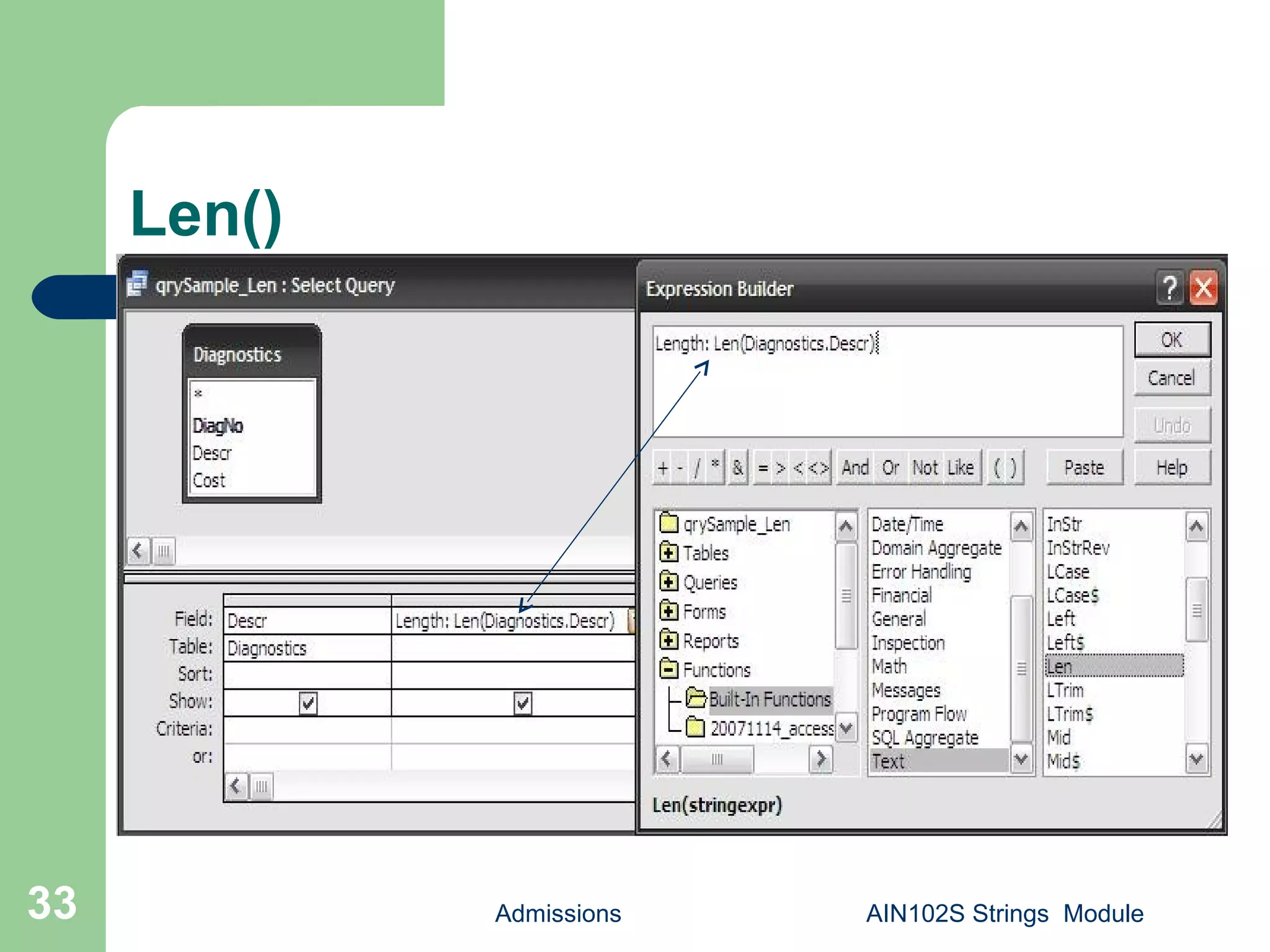Viewport: 1270px width, 952px height.
Task: Expand the Queries folder
Action: [x=668, y=581]
